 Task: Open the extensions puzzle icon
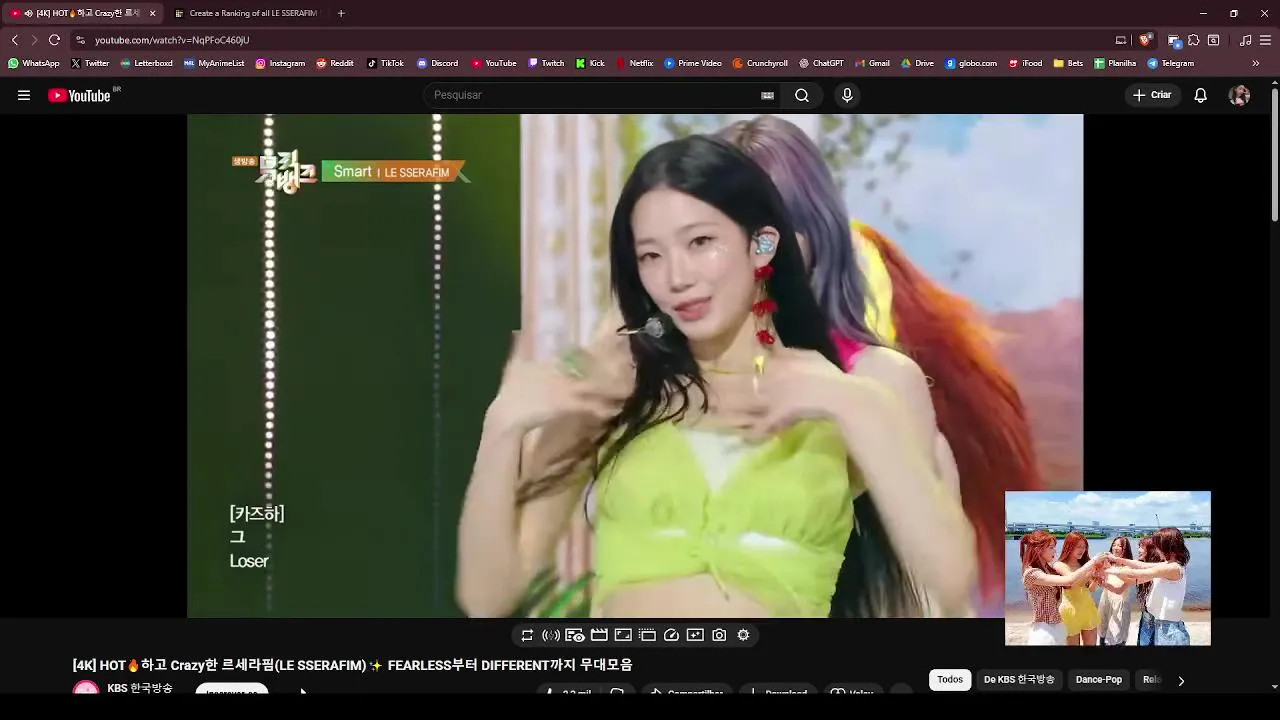[x=1194, y=40]
